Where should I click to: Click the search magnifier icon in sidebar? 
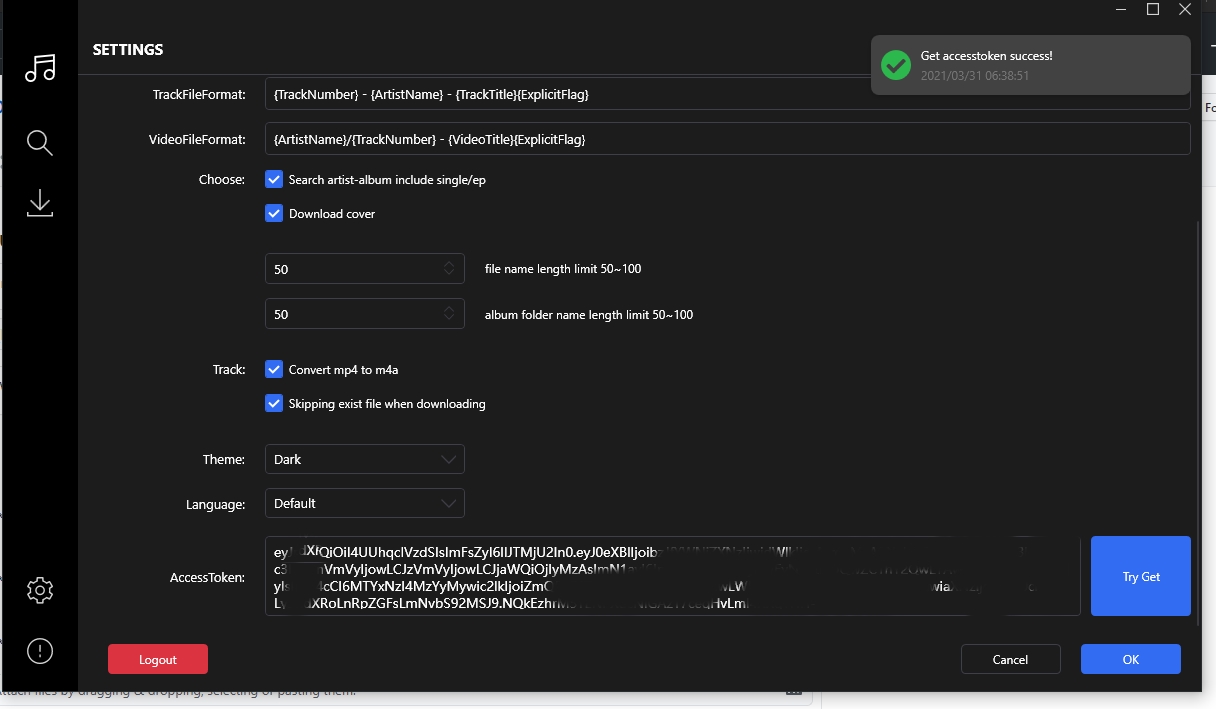pyautogui.click(x=40, y=142)
